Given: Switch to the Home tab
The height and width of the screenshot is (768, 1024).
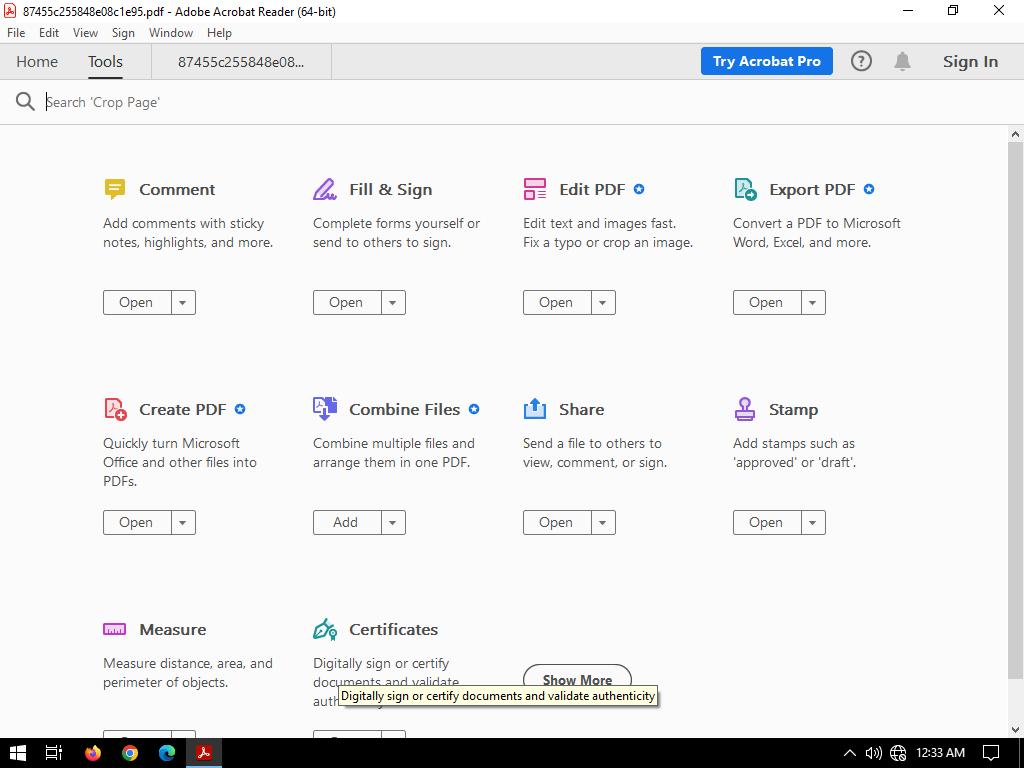Looking at the screenshot, I should 37,61.
